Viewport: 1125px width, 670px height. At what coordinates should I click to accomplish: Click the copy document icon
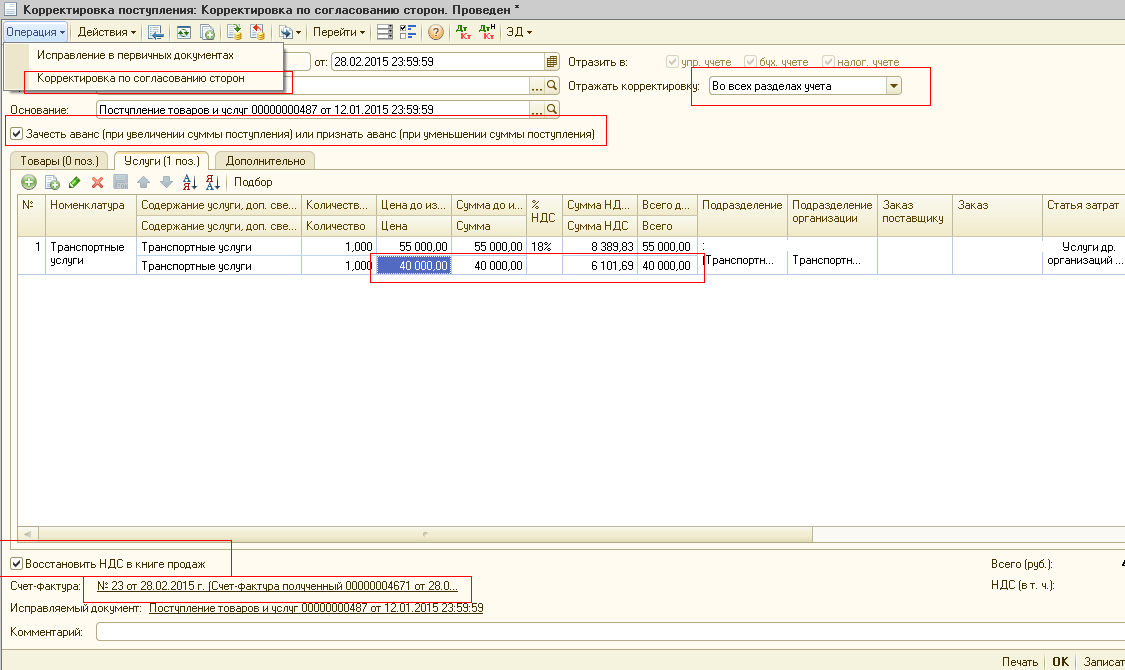coord(207,32)
